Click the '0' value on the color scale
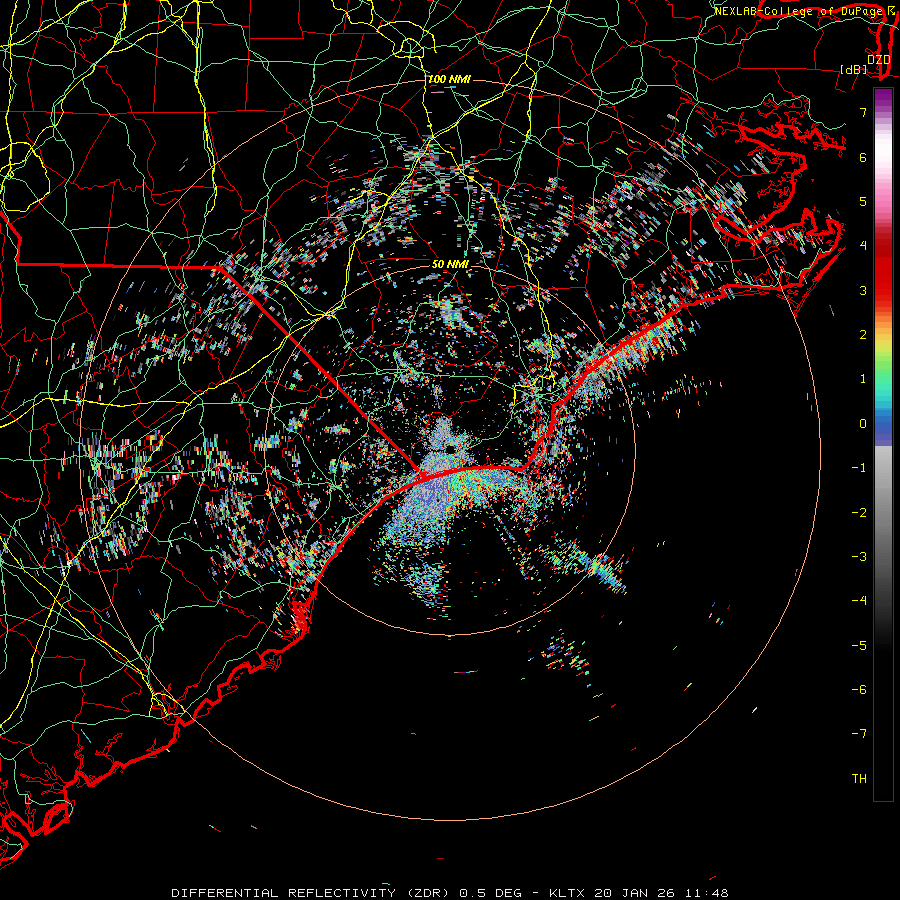The width and height of the screenshot is (900, 900). (863, 424)
